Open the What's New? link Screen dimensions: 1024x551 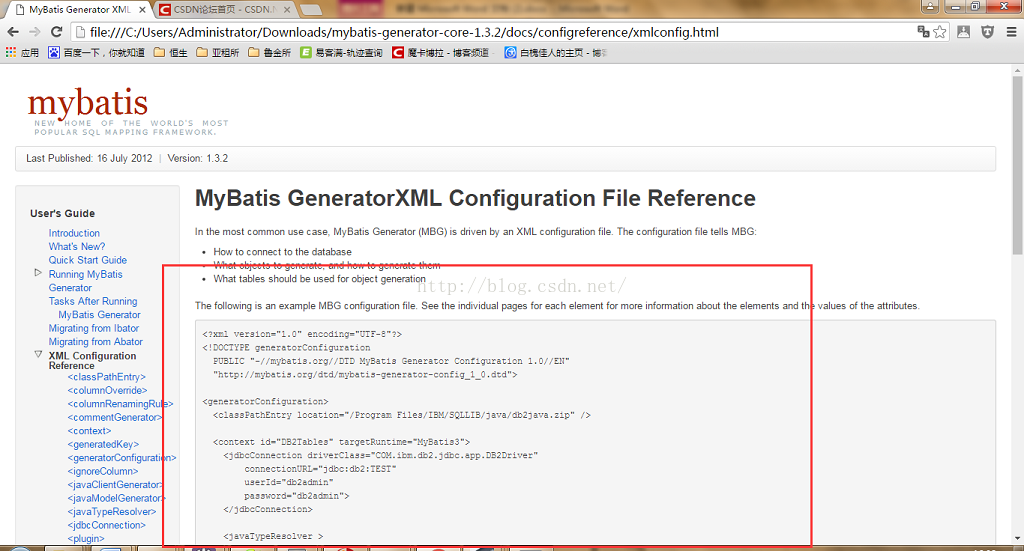click(76, 246)
